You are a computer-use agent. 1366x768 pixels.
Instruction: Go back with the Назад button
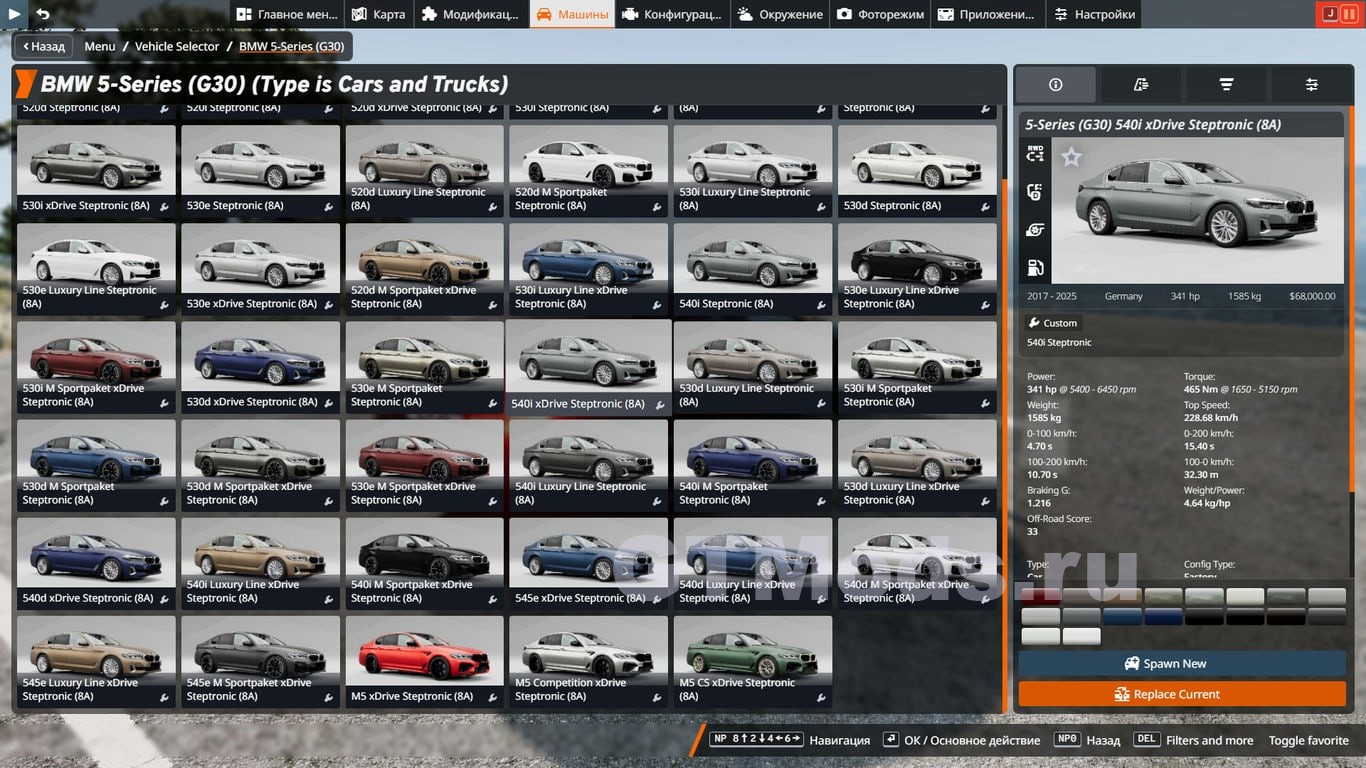coord(43,46)
